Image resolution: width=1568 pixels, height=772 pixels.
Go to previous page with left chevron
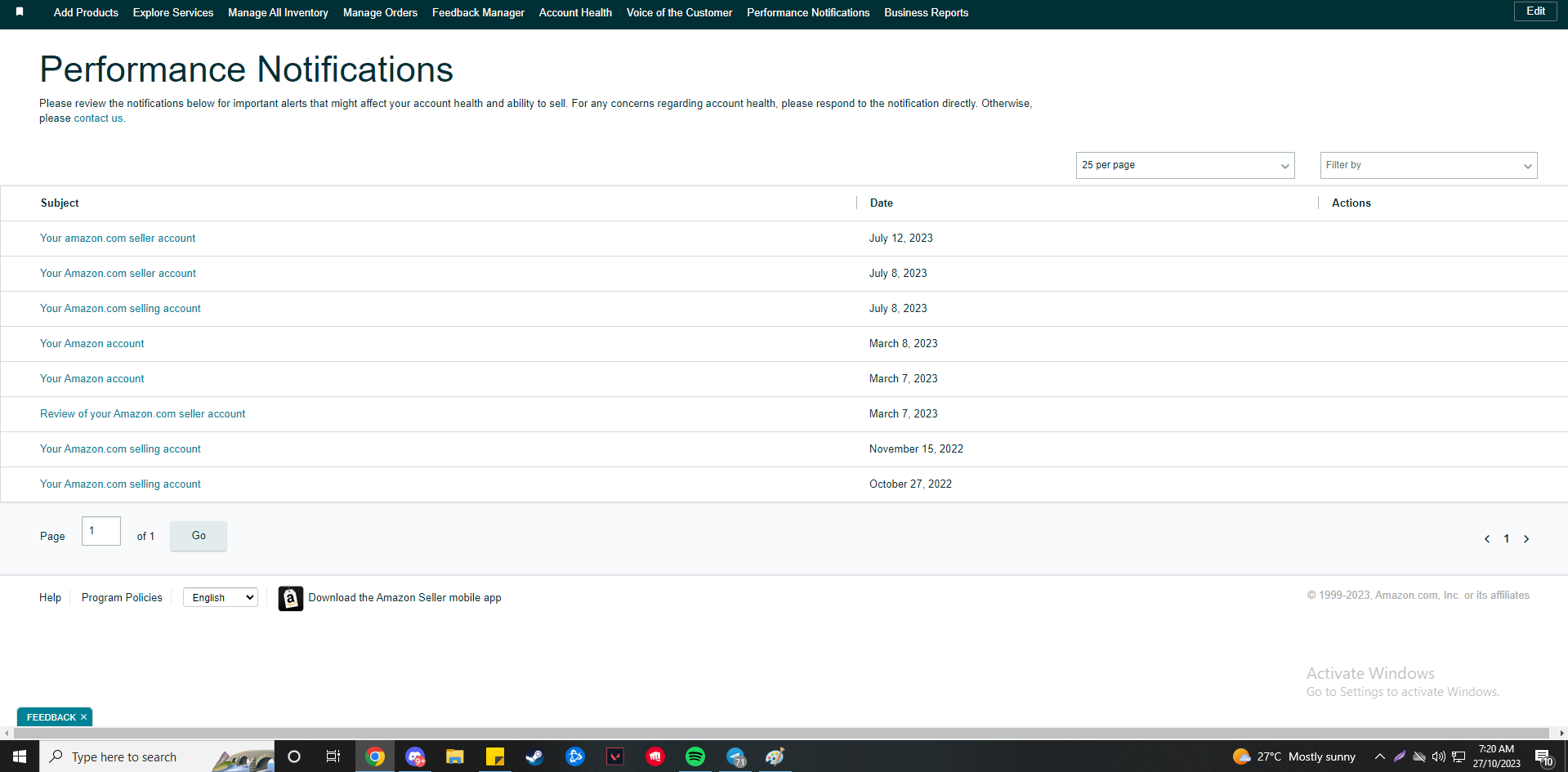coord(1487,539)
